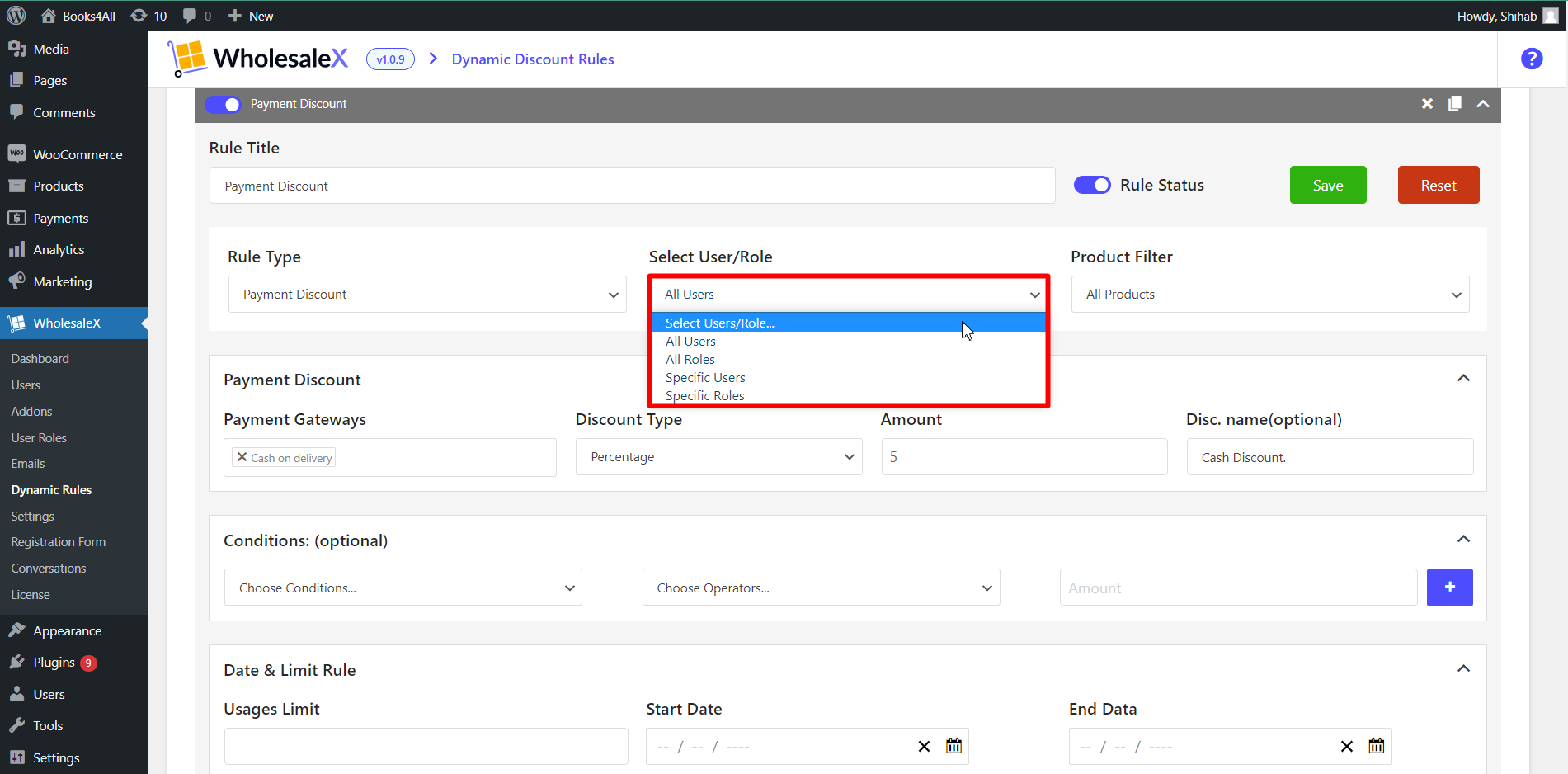Screen dimensions: 1568x774
Task: Open the End Data calendar picker
Action: pos(1377,745)
